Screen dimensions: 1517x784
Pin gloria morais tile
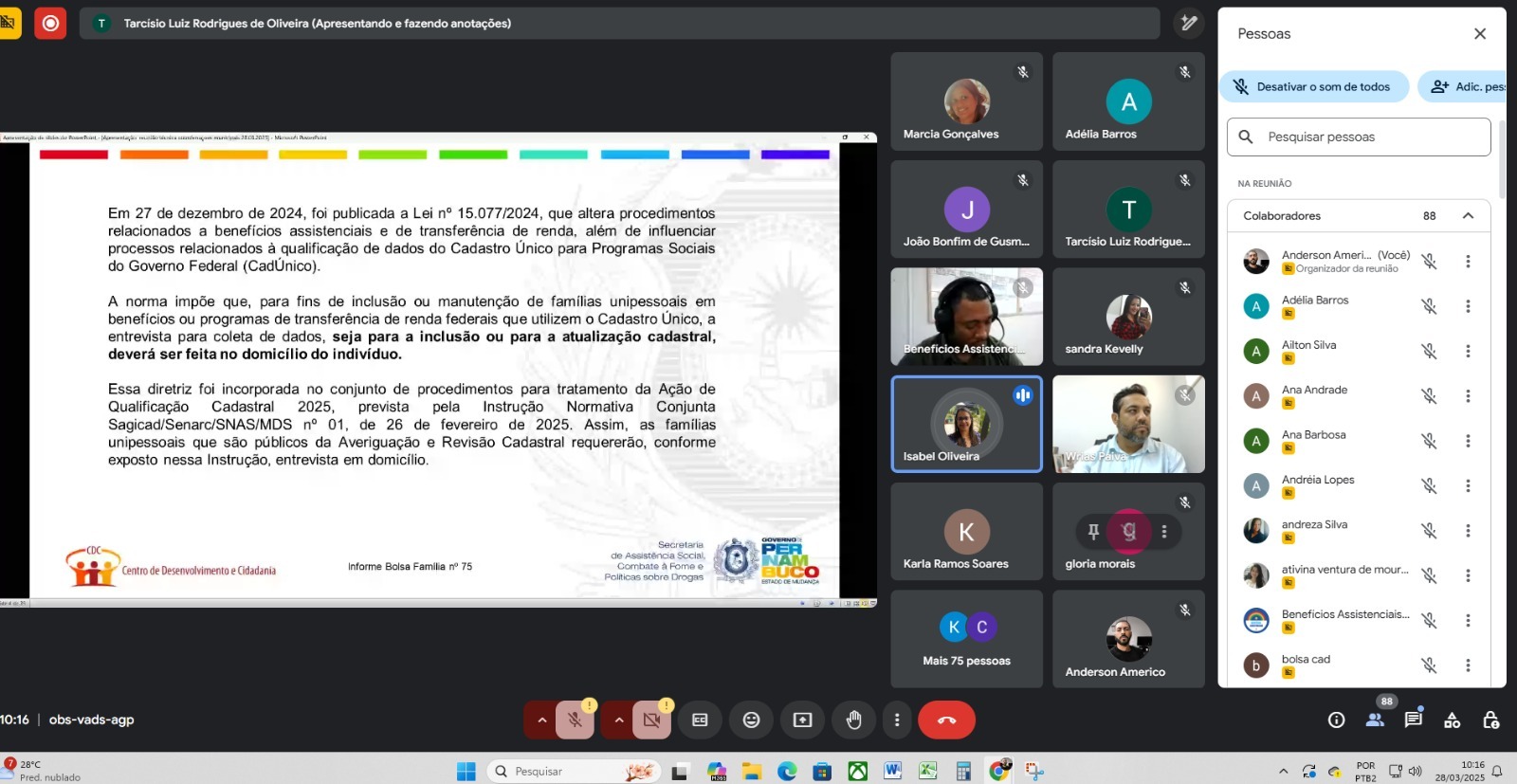[1093, 532]
